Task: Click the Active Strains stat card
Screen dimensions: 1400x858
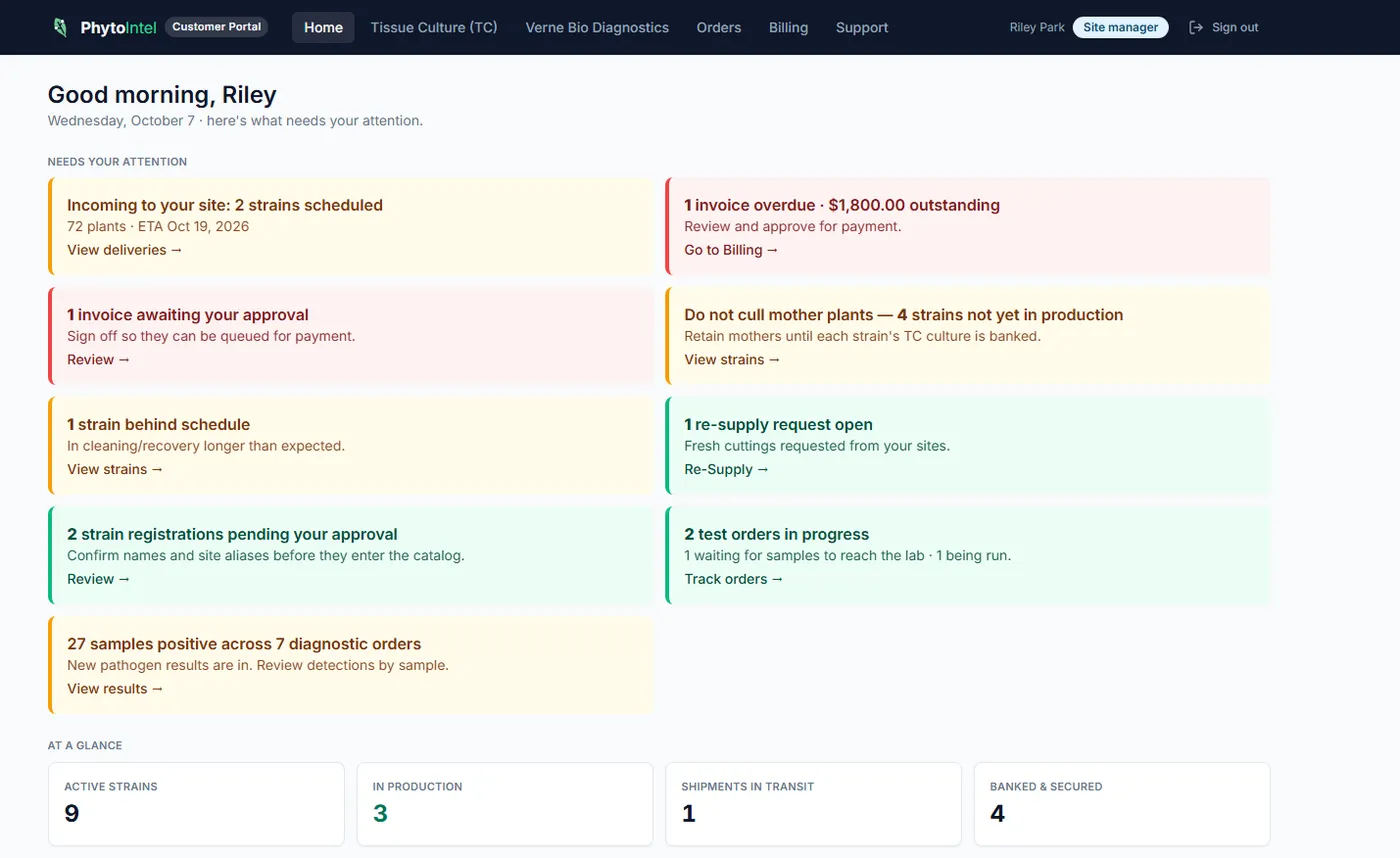Action: click(x=196, y=804)
